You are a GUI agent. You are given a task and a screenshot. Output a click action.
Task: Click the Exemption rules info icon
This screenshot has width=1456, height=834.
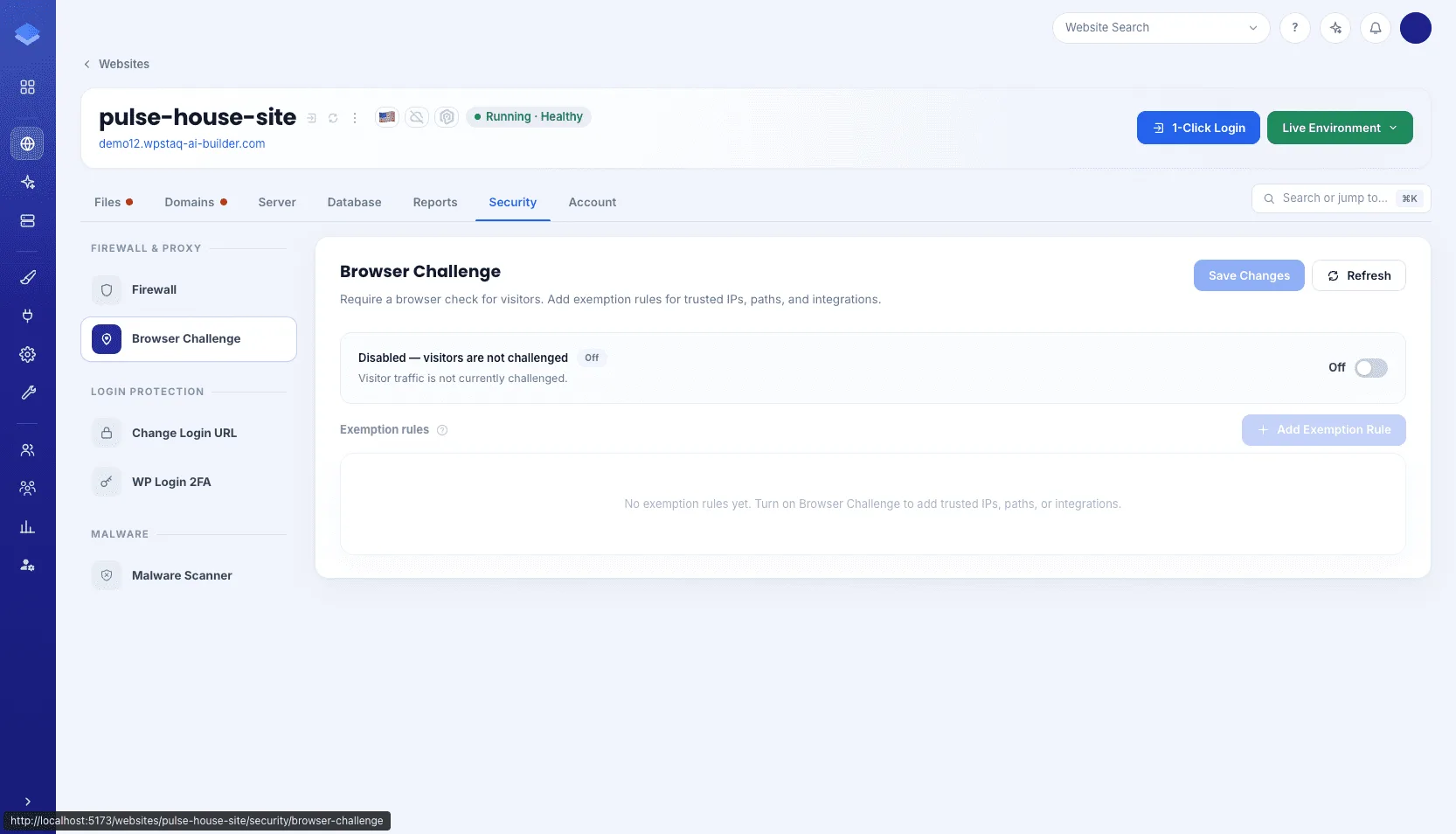tap(442, 430)
